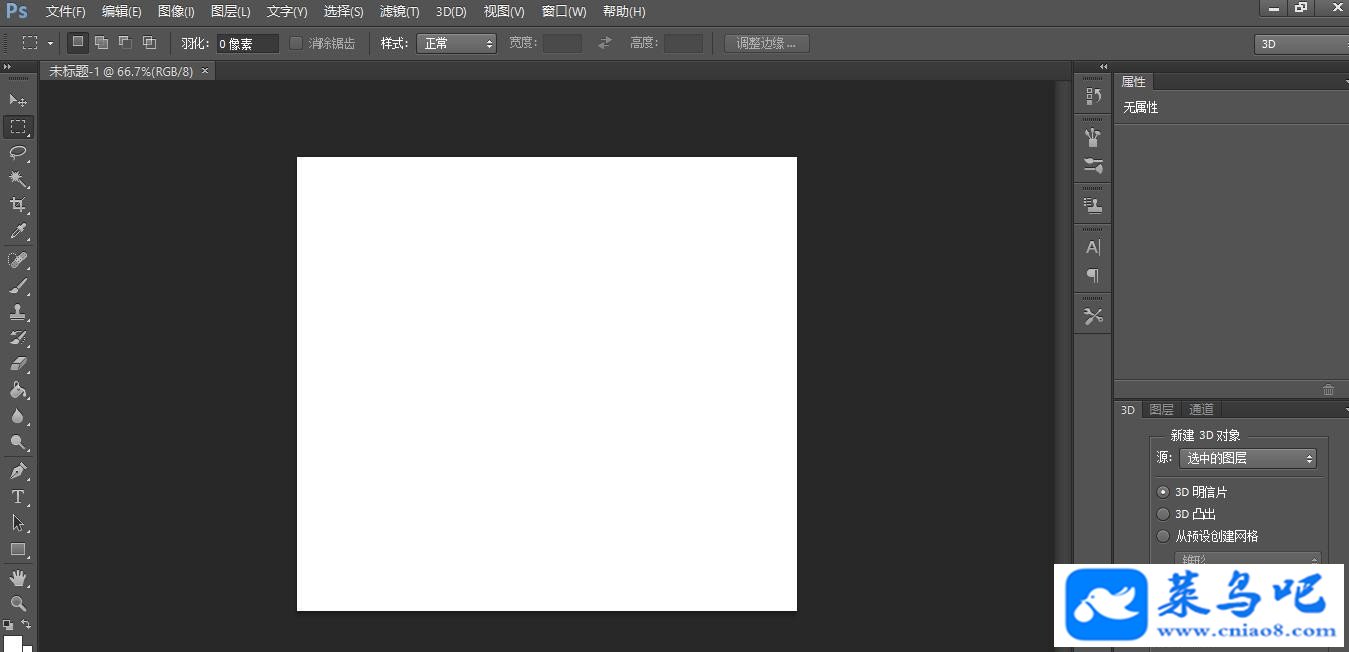1349x652 pixels.
Task: Swap foreground and background colors
Action: [27, 624]
